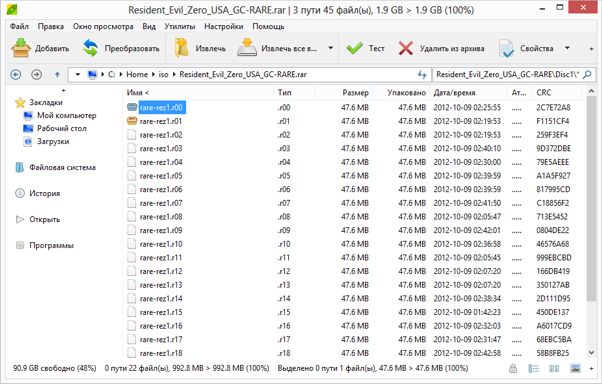The height and width of the screenshot is (384, 602).
Task: Click date 2012-10-09 01:42:23
Action: 467,312
